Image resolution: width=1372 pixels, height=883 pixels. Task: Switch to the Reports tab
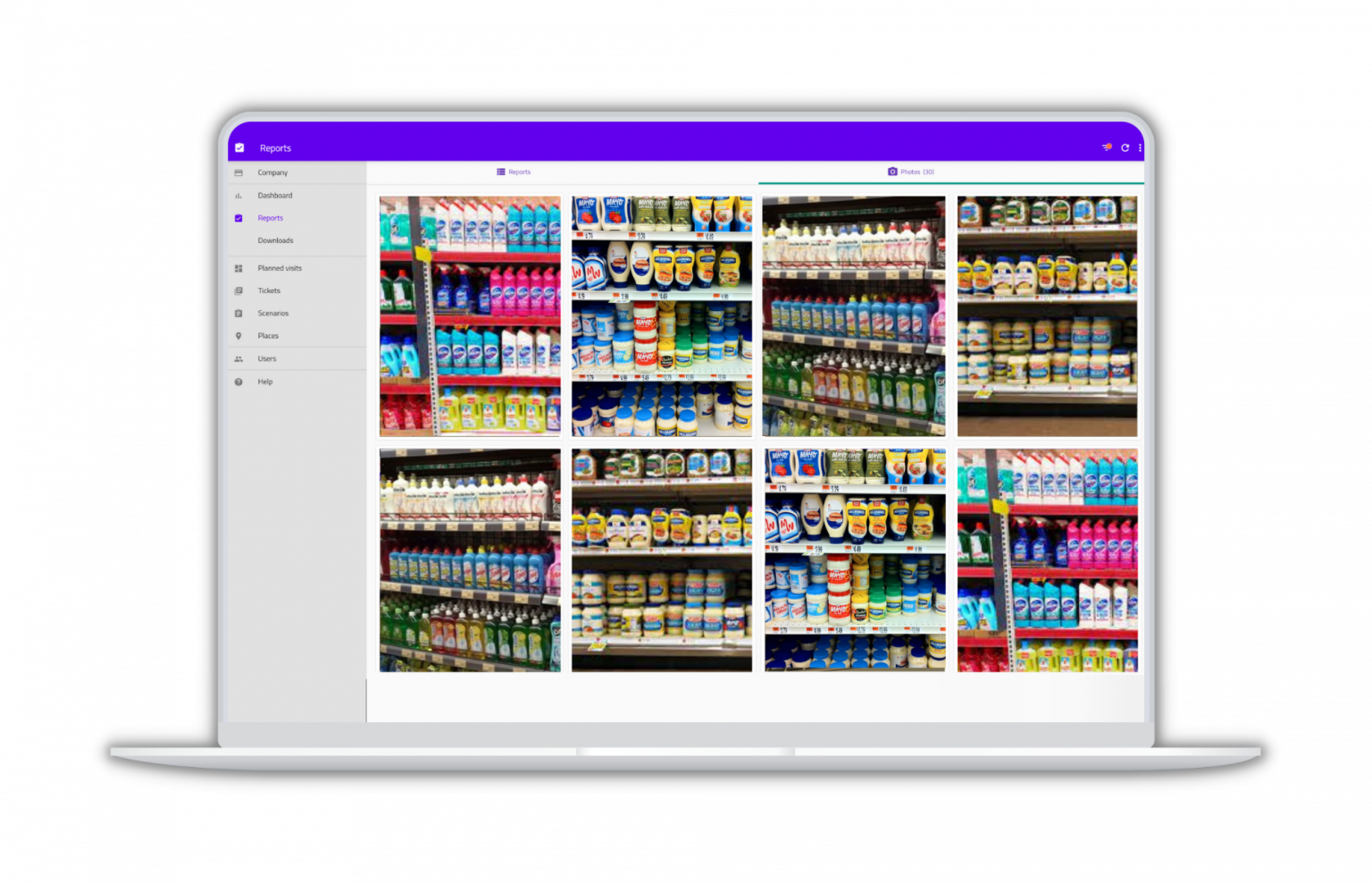click(x=514, y=172)
